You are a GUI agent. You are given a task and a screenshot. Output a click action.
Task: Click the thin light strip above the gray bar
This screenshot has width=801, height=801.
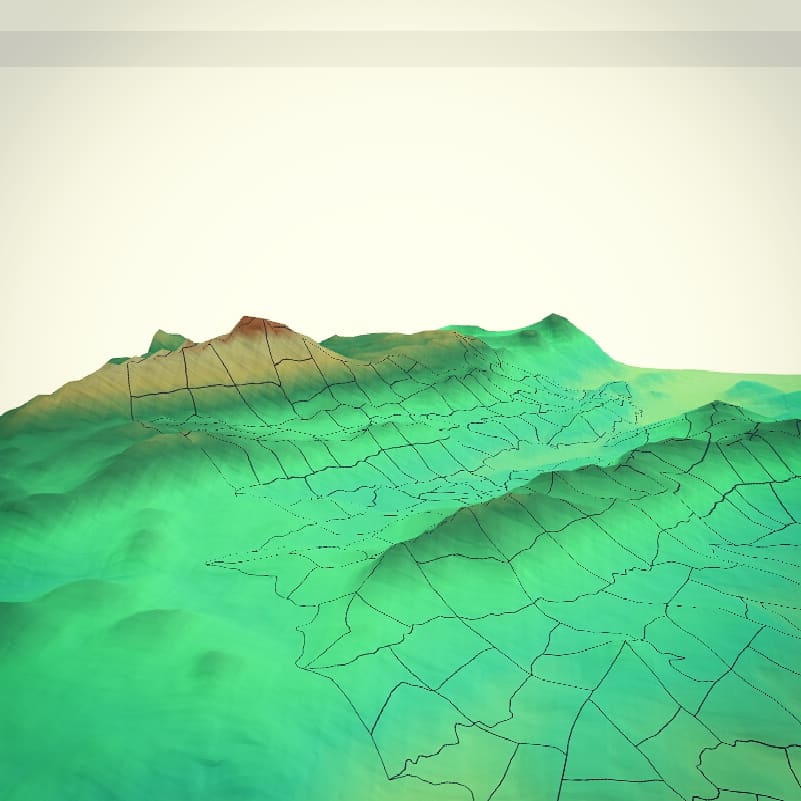click(x=400, y=15)
